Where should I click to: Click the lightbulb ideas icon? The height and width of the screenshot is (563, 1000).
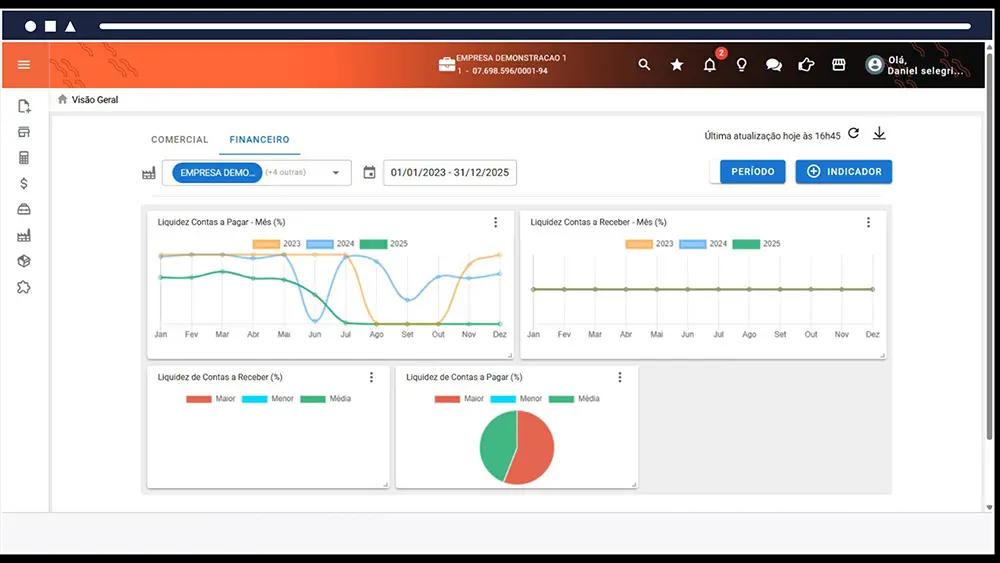pyautogui.click(x=741, y=65)
